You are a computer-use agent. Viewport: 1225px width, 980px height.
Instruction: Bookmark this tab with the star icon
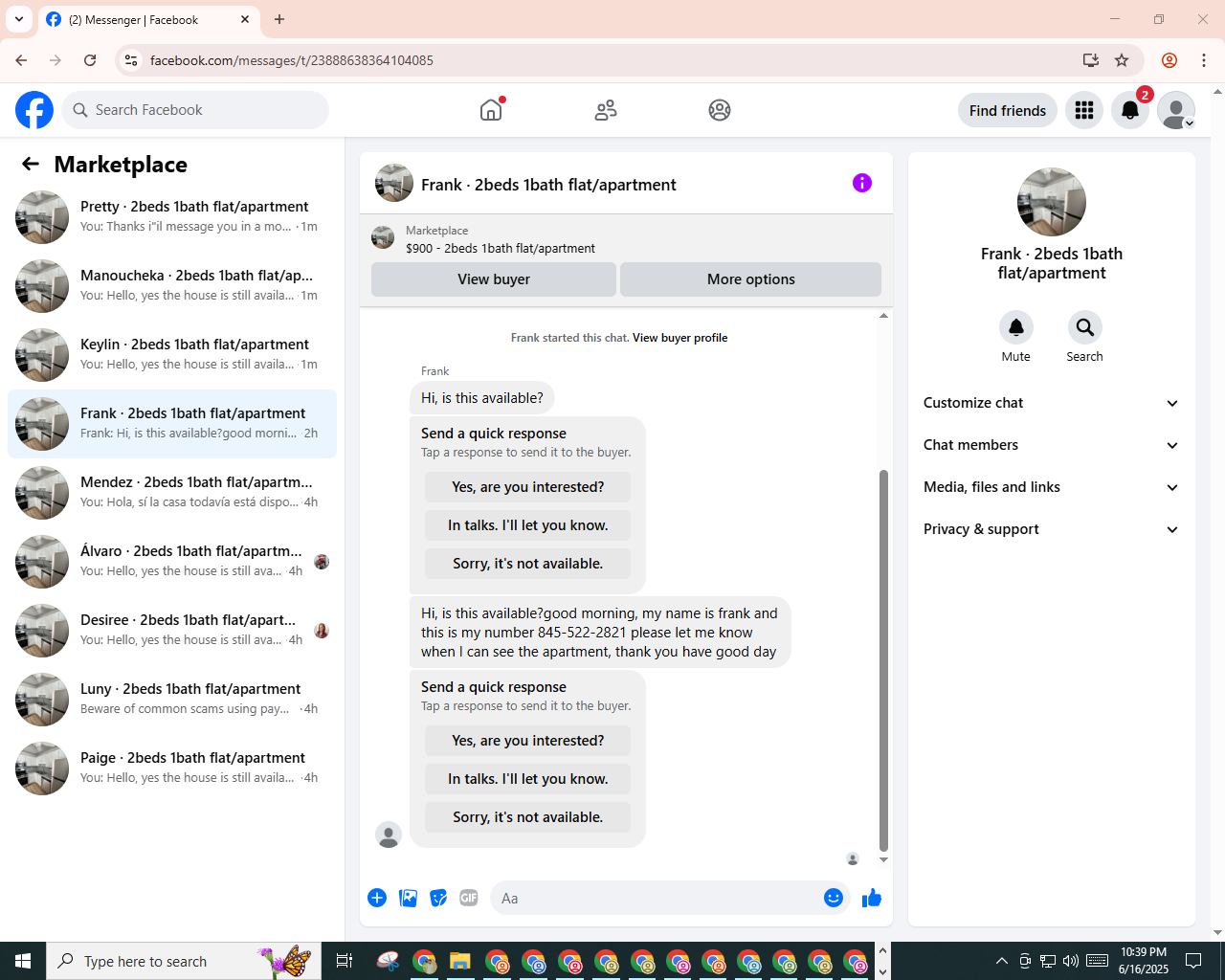(x=1122, y=60)
